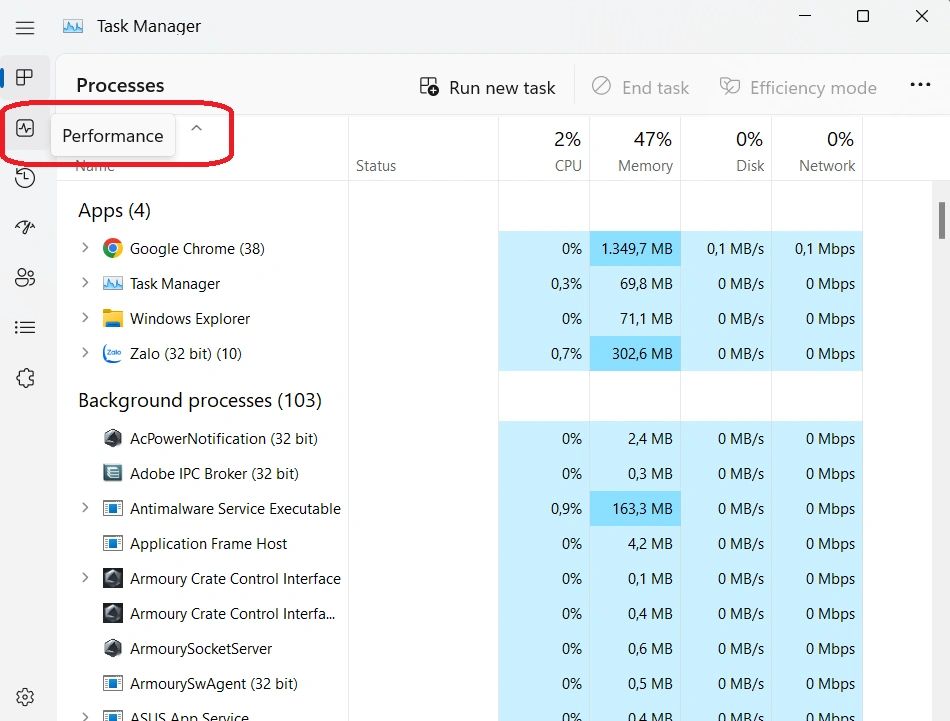The image size is (950, 721).
Task: Open Task Manager settings gear
Action: pos(25,697)
